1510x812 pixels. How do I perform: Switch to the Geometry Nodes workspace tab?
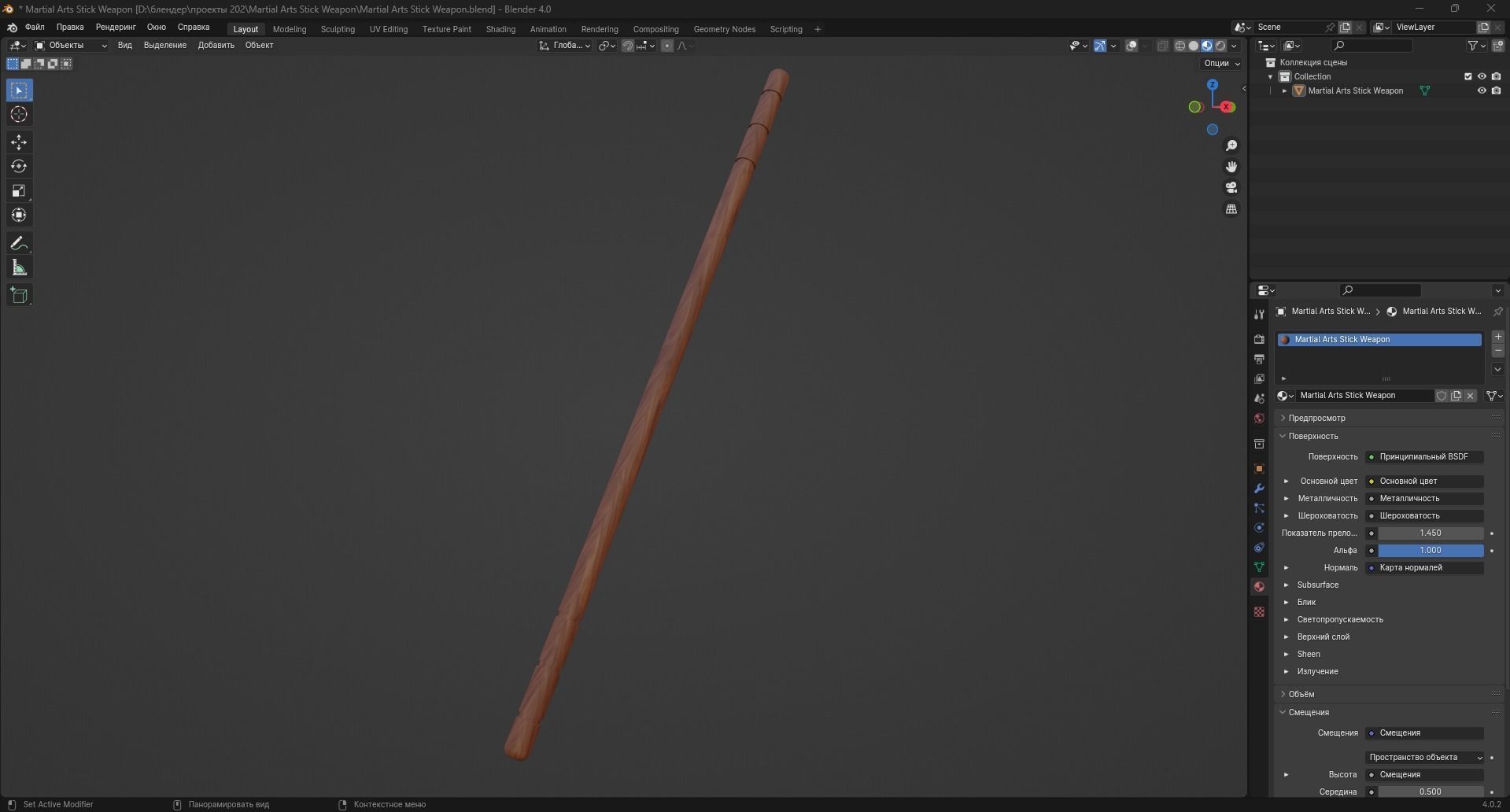724,29
